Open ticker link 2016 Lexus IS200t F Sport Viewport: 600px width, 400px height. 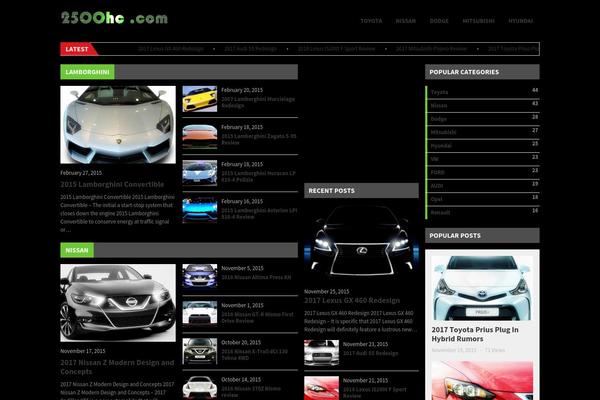pos(336,49)
